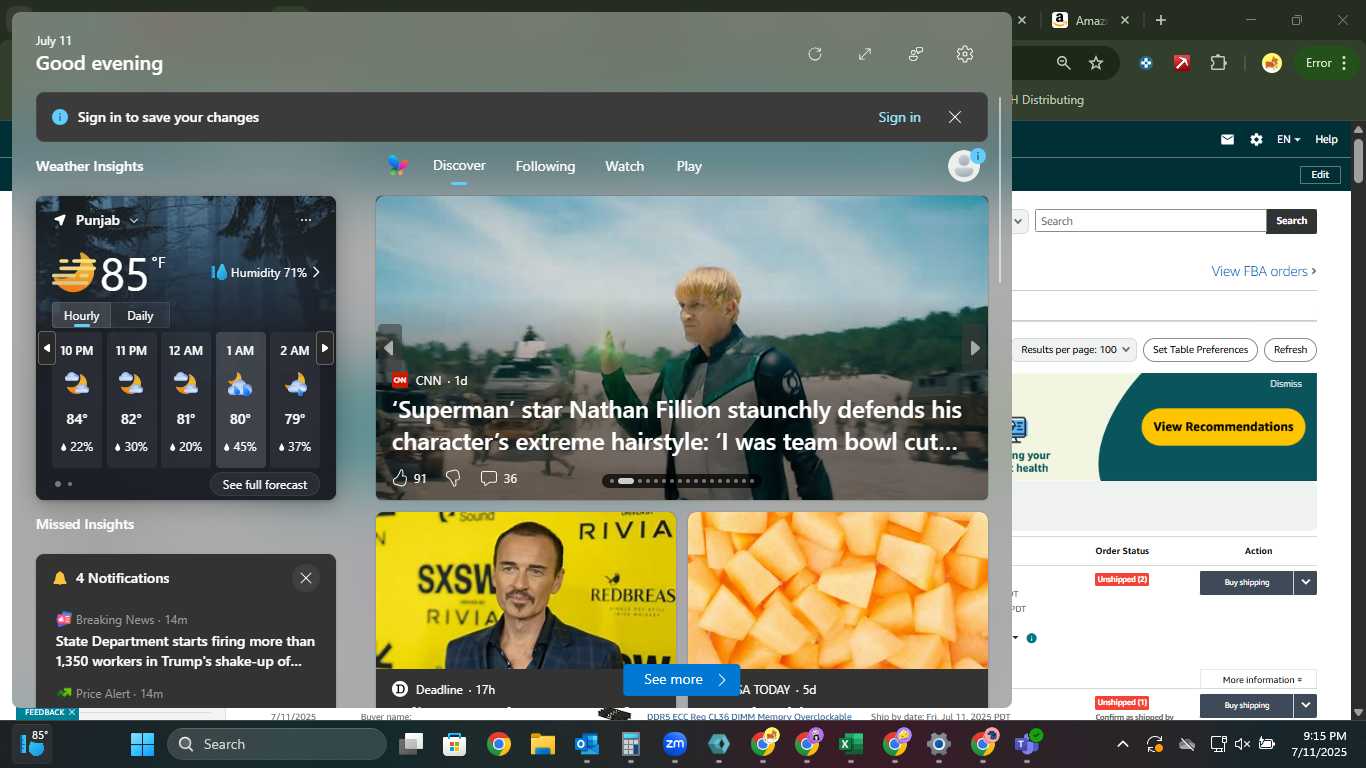
Task: Open State Department breaking news notification
Action: pyautogui.click(x=185, y=651)
